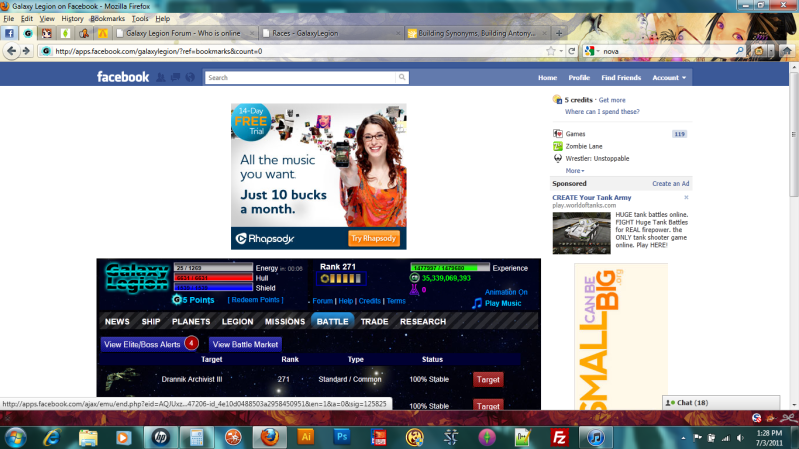Open Zombie Lane app

click(583, 146)
